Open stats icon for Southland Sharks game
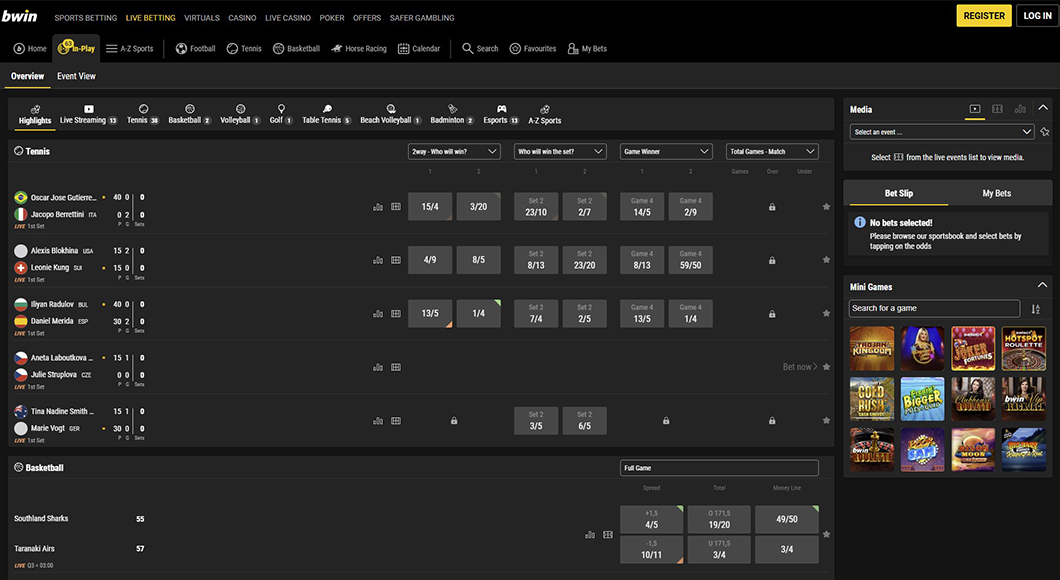Image resolution: width=1060 pixels, height=580 pixels. [589, 535]
